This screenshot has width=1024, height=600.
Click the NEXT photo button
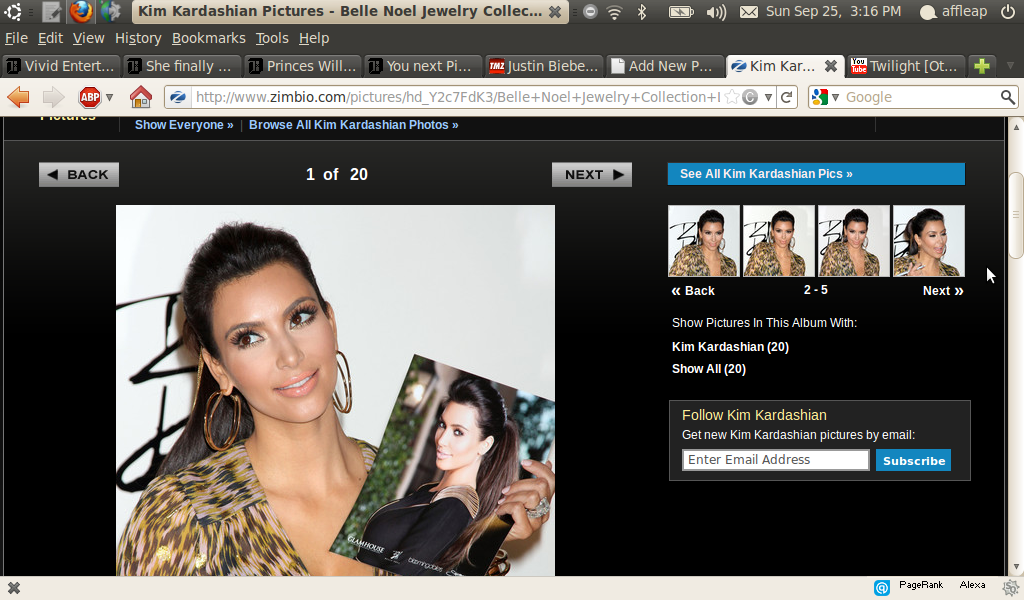point(592,174)
